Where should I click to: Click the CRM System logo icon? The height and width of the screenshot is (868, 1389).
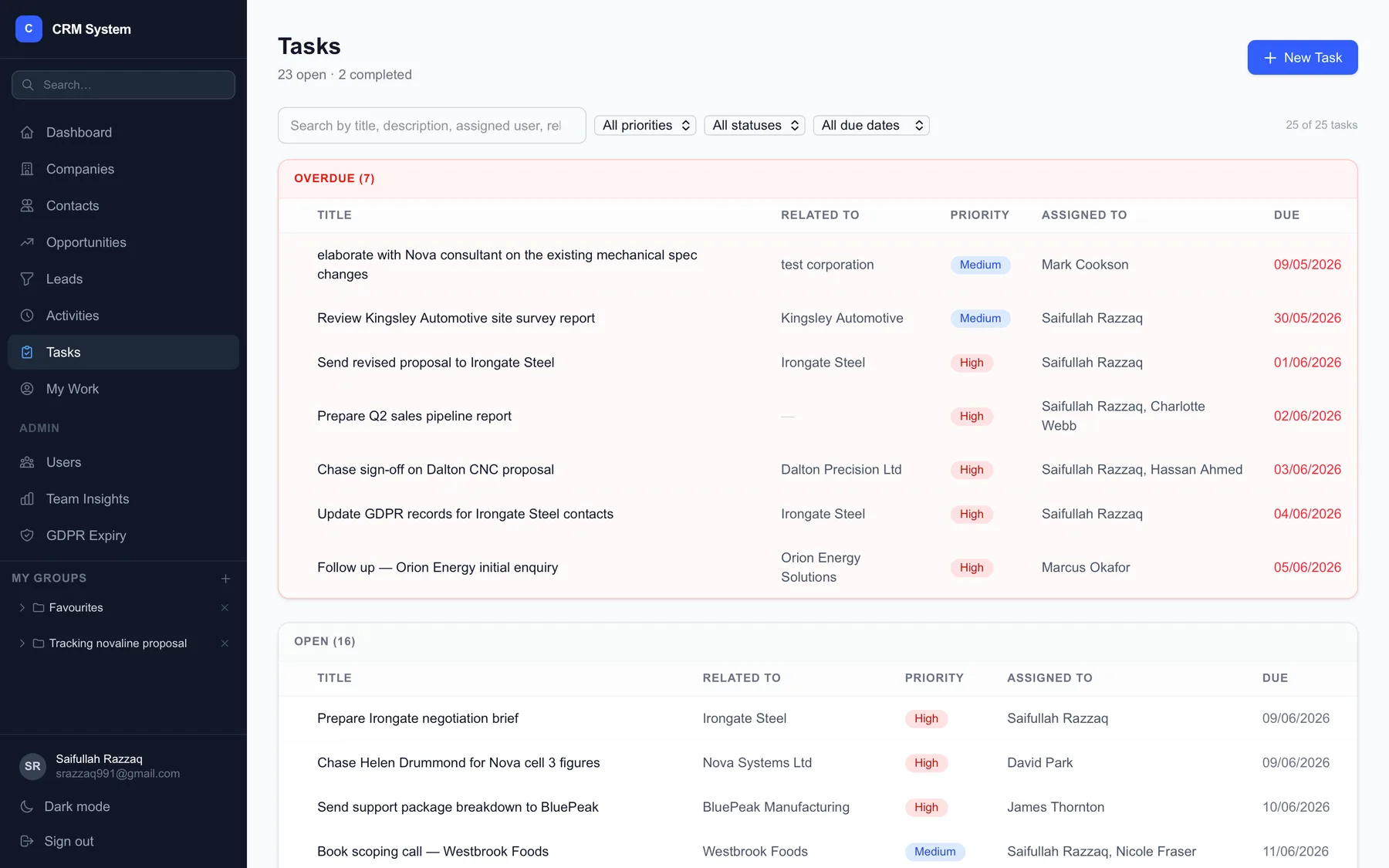[x=29, y=29]
